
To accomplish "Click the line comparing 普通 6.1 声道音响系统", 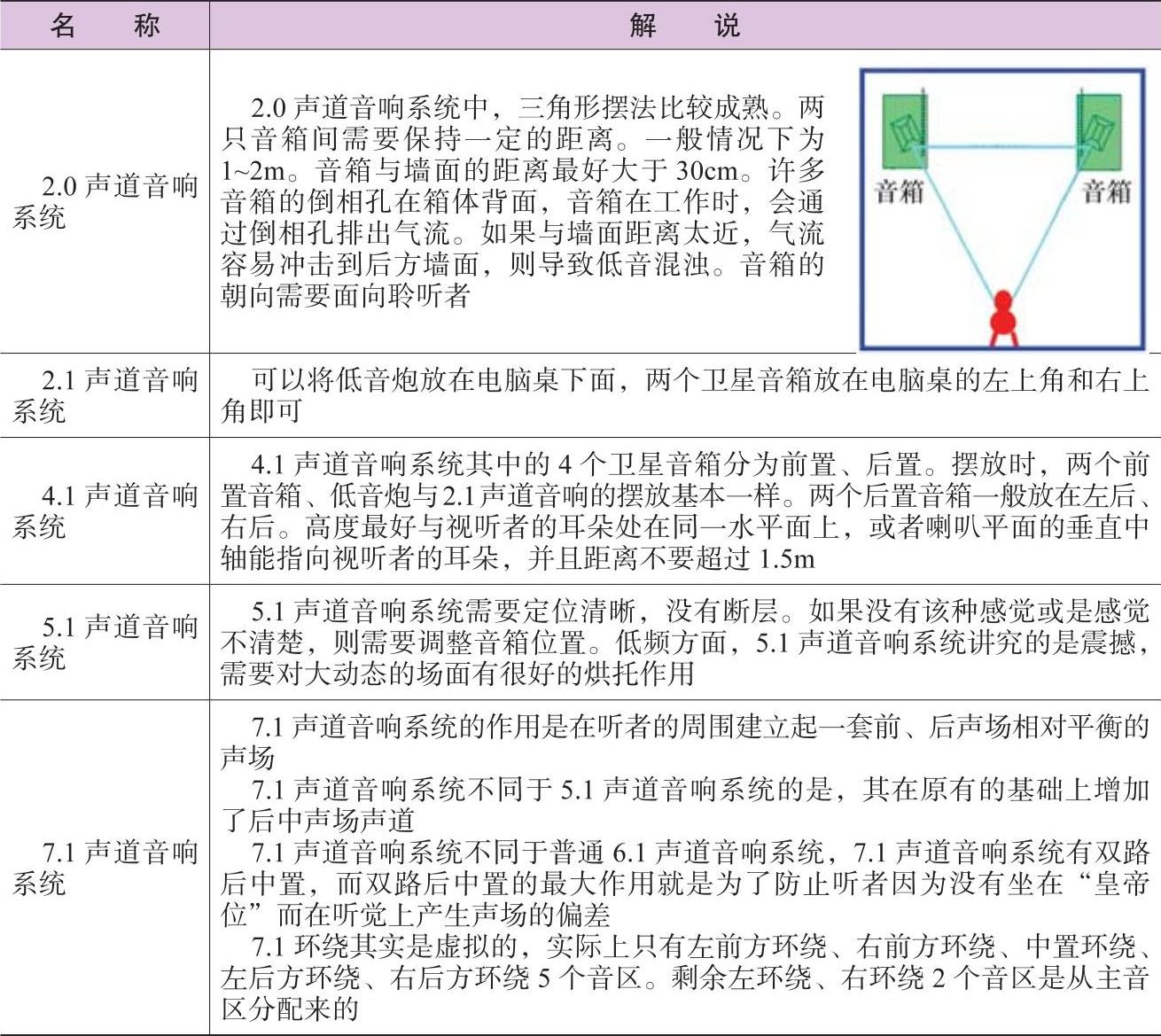I will click(x=700, y=852).
